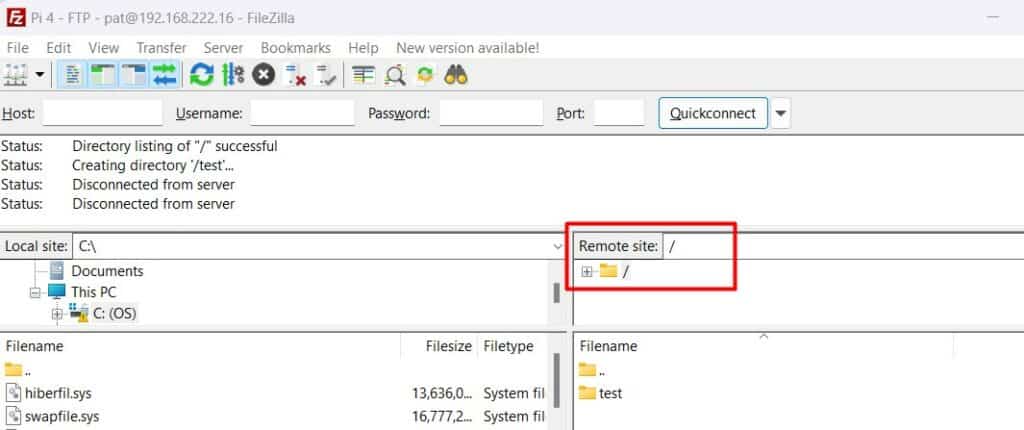Toggle processing of transfer queue
This screenshot has width=1024, height=430.
pyautogui.click(x=233, y=75)
